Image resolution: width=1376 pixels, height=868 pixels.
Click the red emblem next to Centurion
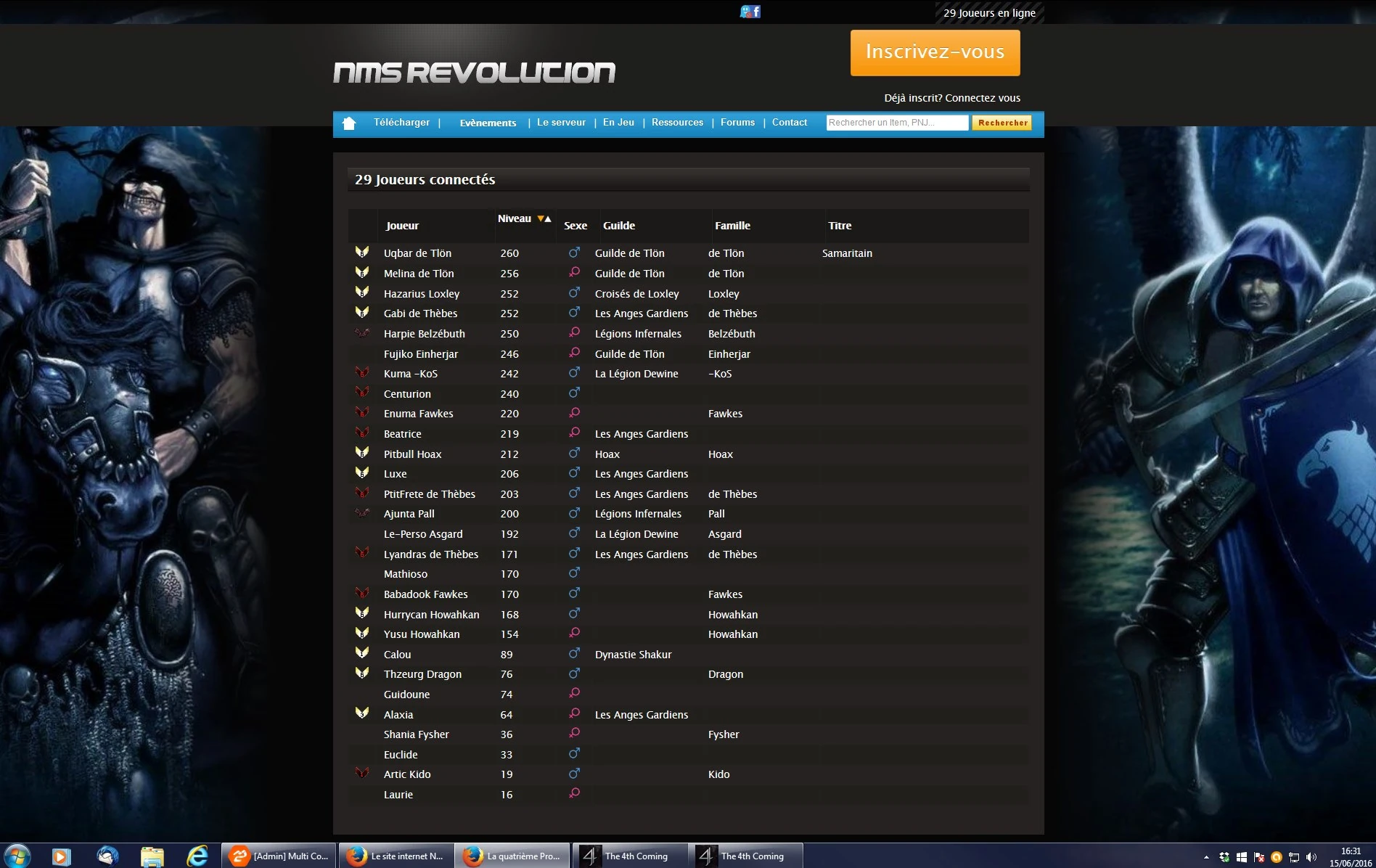362,393
